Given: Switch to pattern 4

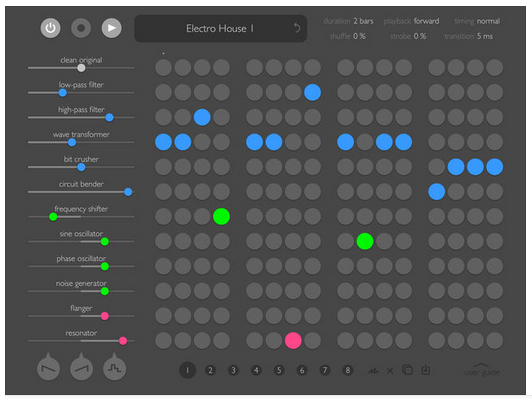Looking at the screenshot, I should click(x=256, y=370).
